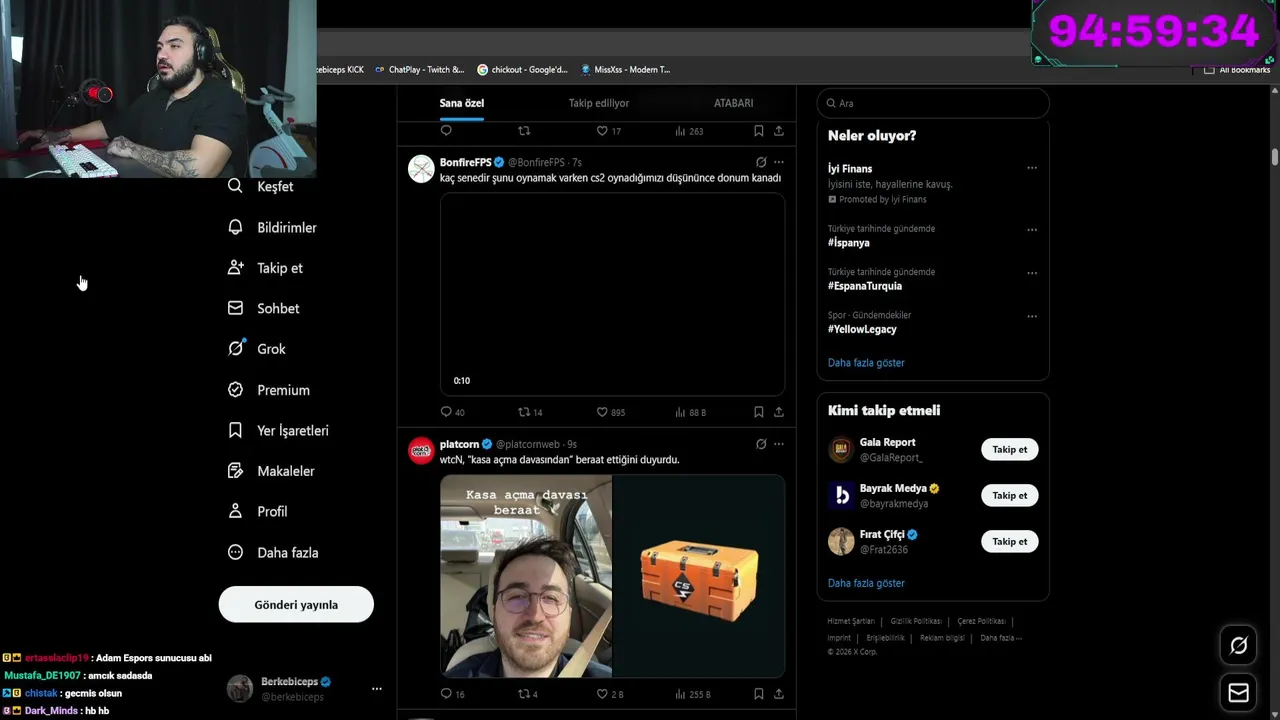1280x720 pixels.
Task: Open Gizlilik Politikası footer link
Action: 916,621
